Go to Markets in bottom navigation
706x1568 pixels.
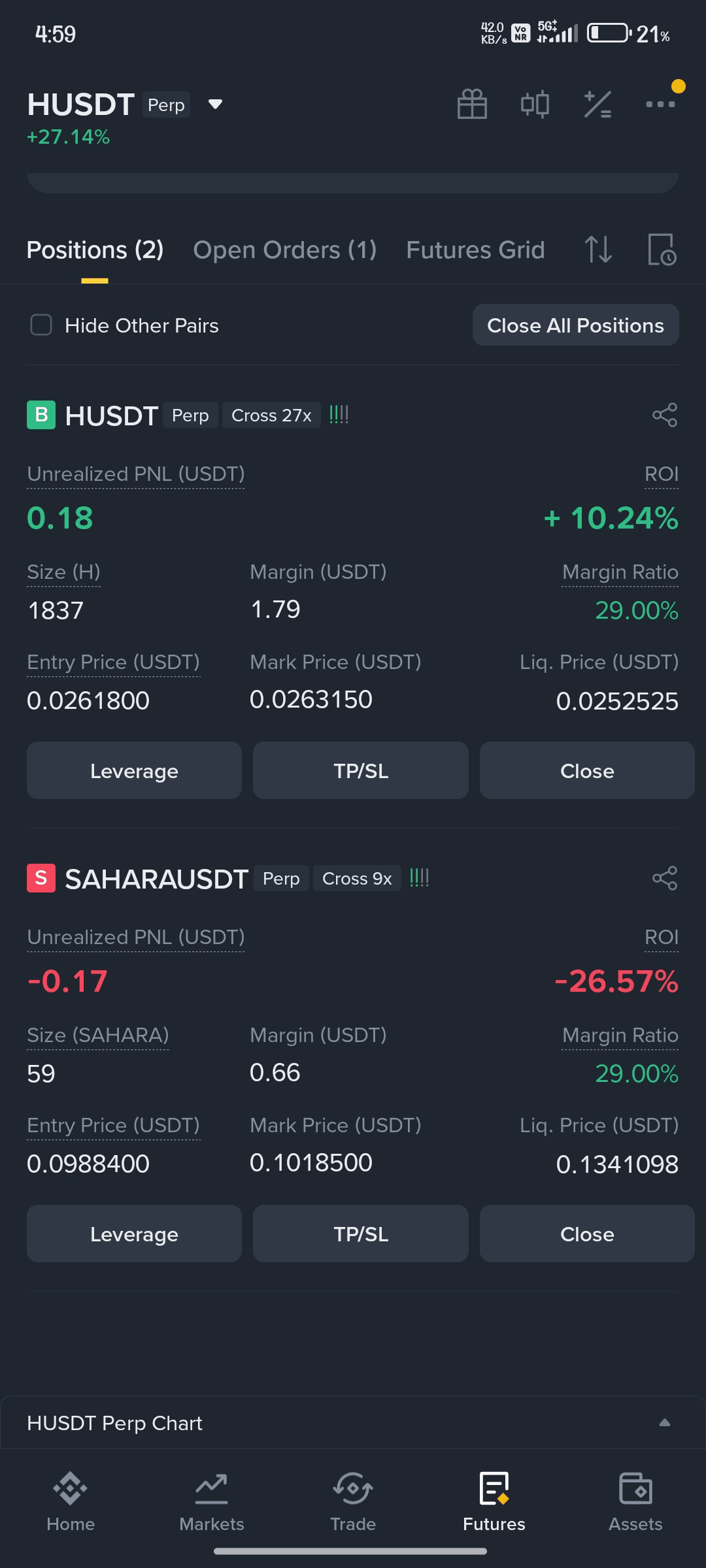(212, 1501)
